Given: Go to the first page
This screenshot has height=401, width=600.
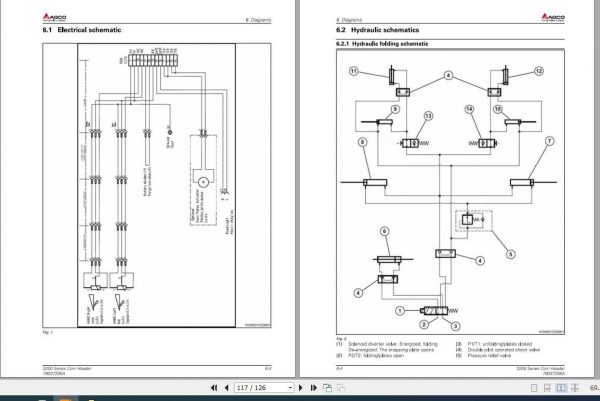Looking at the screenshot, I should 214,388.
